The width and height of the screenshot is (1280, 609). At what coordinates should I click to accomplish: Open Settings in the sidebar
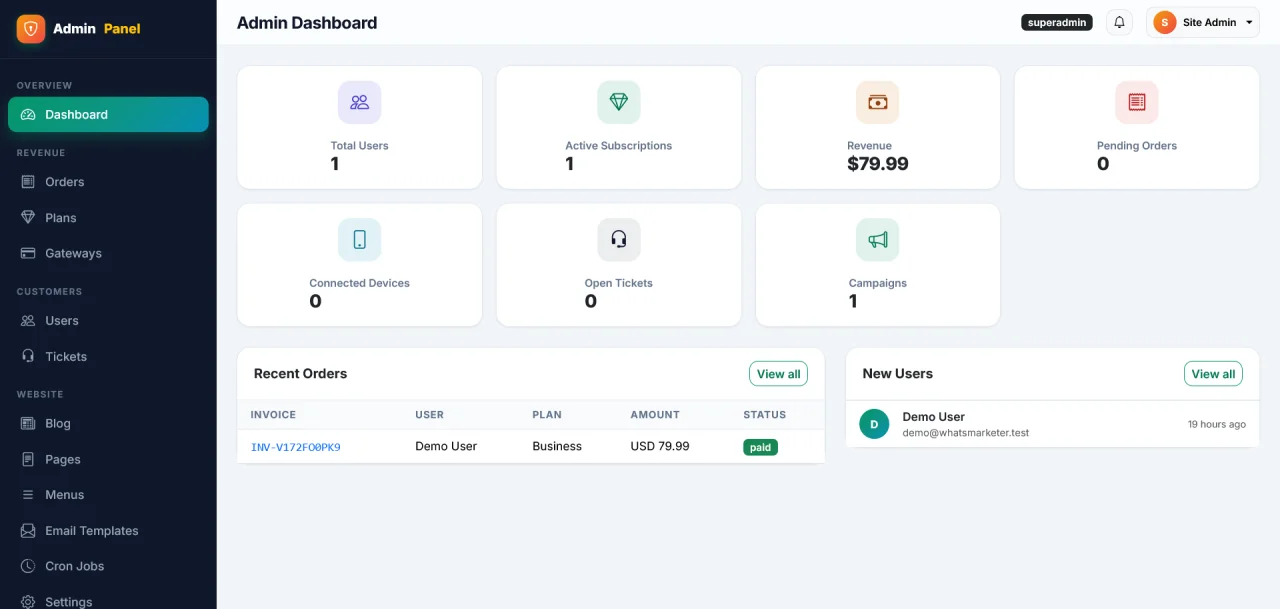pos(108,602)
